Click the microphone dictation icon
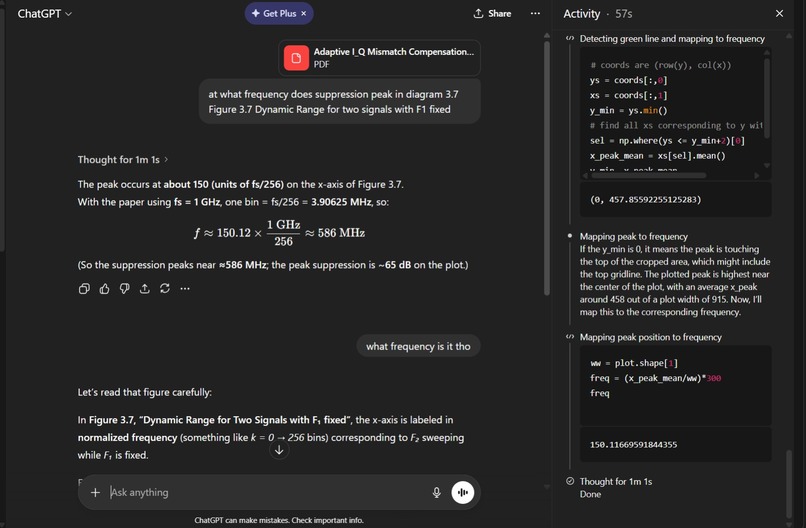This screenshot has width=806, height=528. pos(436,493)
